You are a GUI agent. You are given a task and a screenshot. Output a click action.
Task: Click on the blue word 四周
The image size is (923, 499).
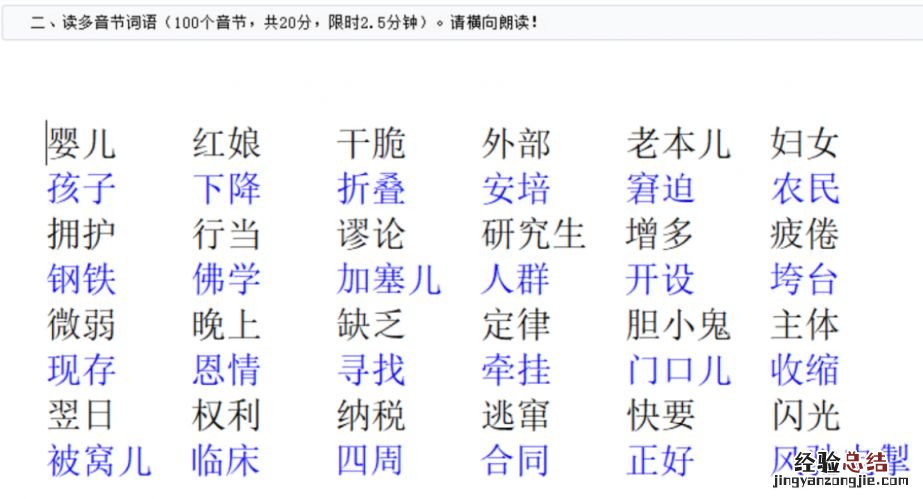click(x=371, y=460)
